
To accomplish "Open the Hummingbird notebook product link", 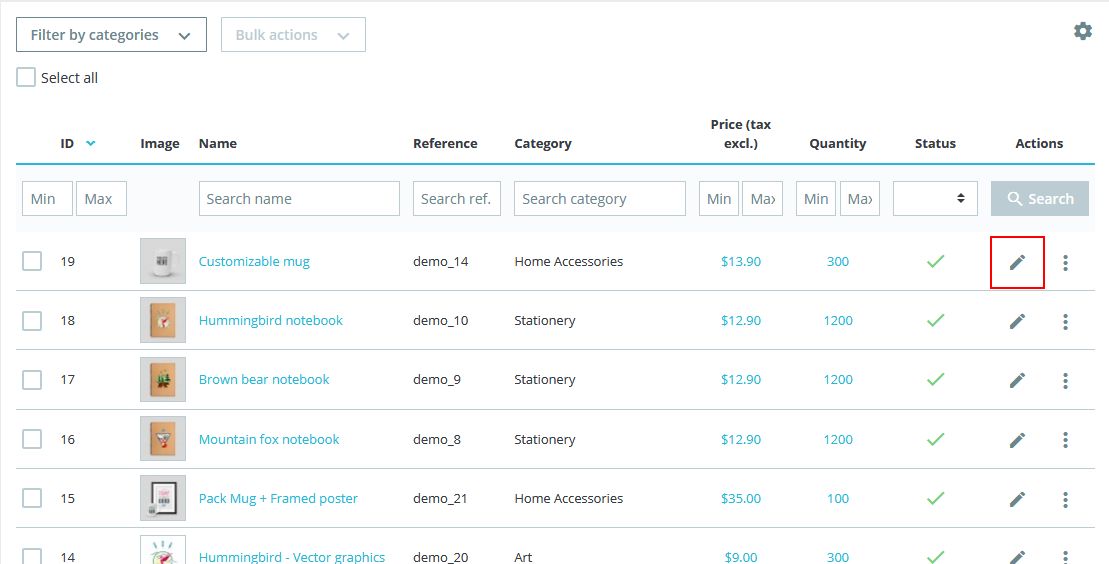I will (x=270, y=320).
